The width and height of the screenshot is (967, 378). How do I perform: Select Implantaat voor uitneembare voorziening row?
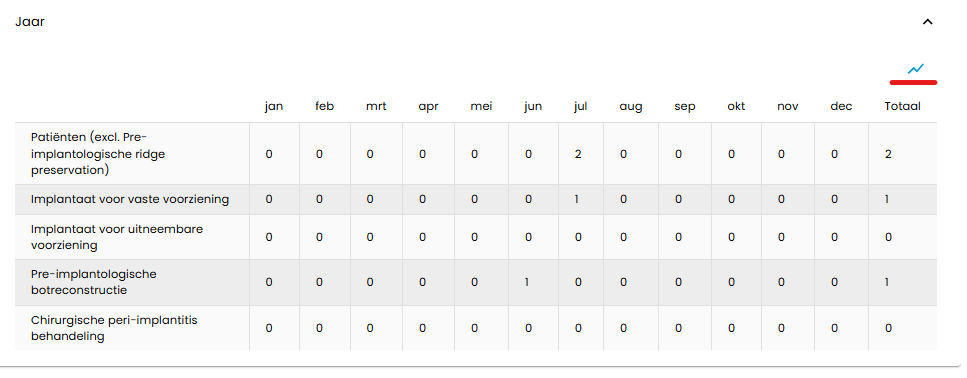[x=475, y=237]
